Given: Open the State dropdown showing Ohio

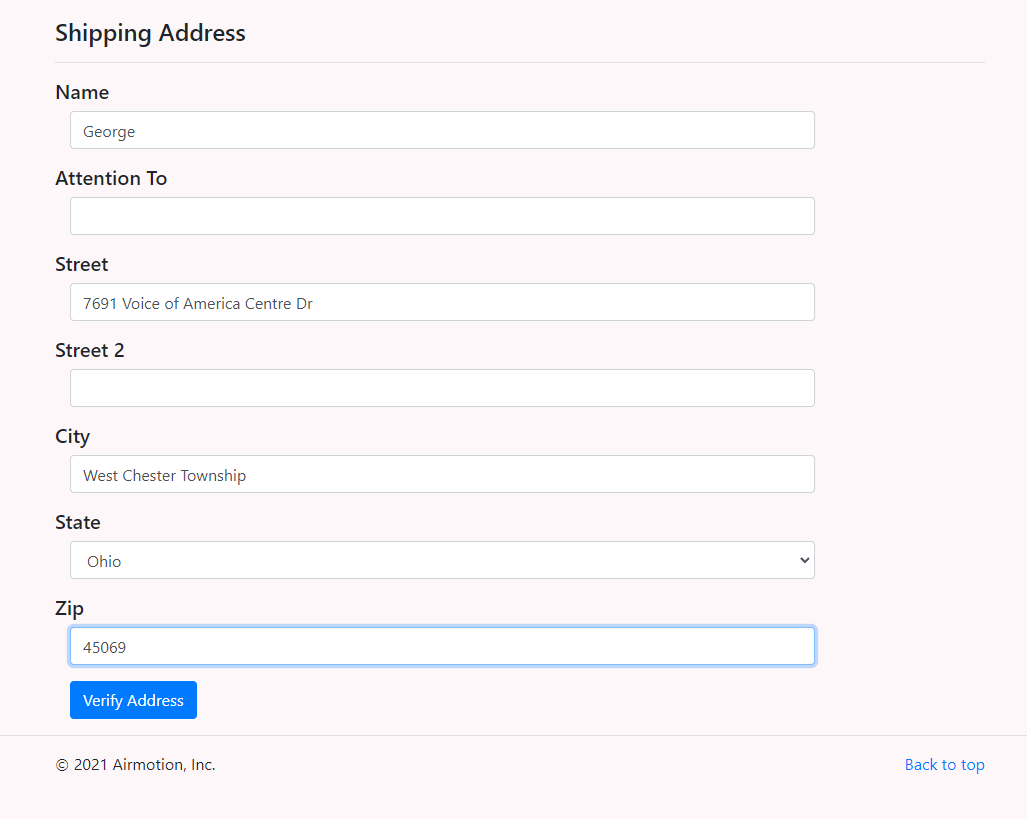Looking at the screenshot, I should click(442, 560).
